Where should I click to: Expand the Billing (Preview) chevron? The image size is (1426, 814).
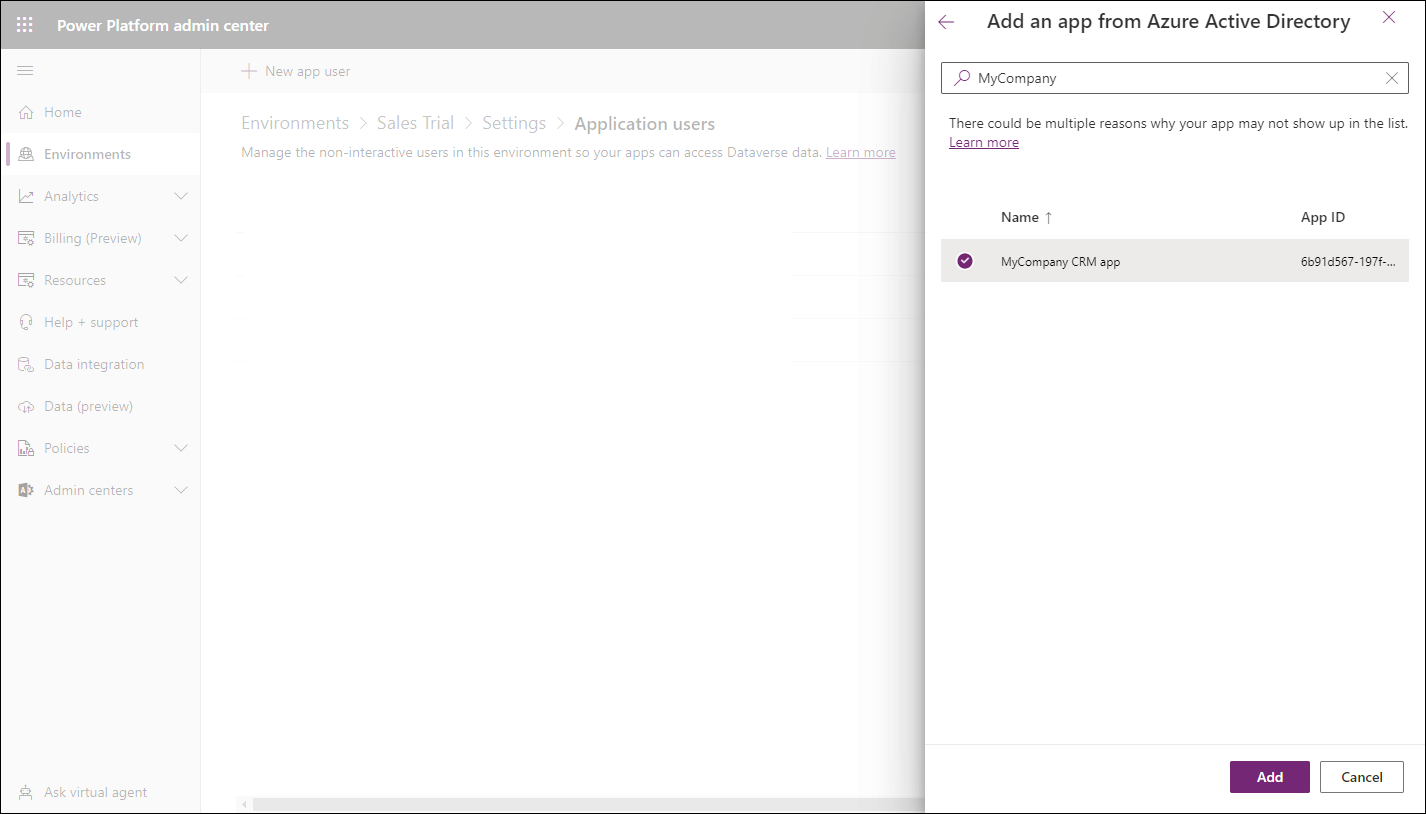(x=181, y=238)
